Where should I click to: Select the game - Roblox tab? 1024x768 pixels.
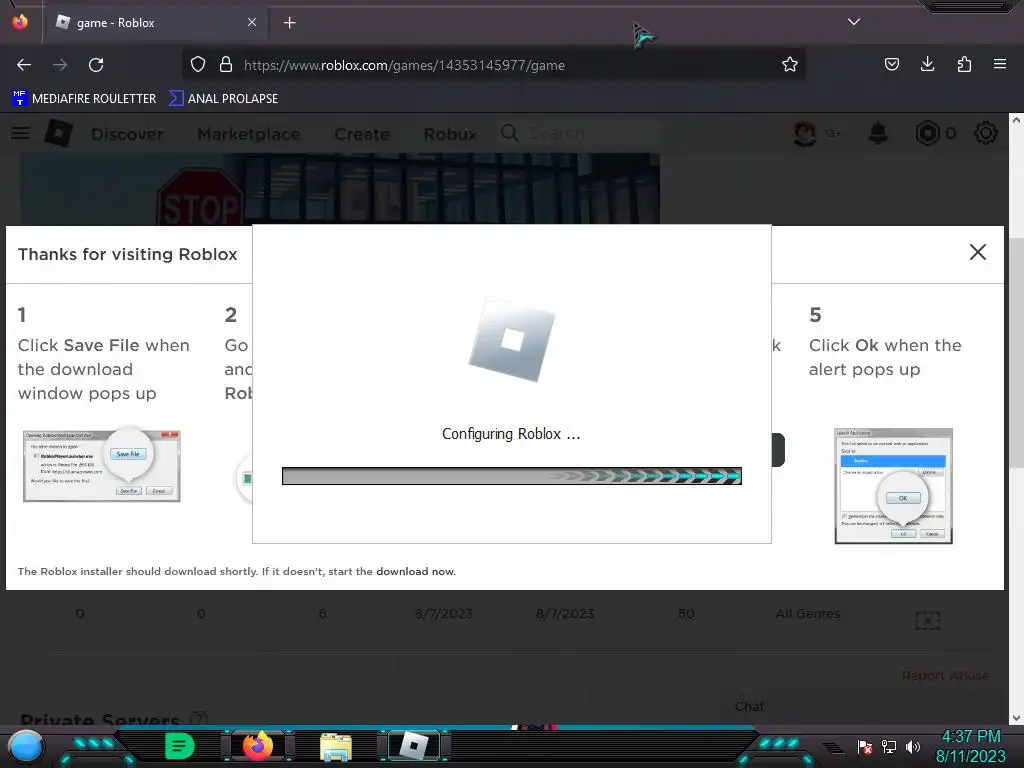tap(157, 22)
